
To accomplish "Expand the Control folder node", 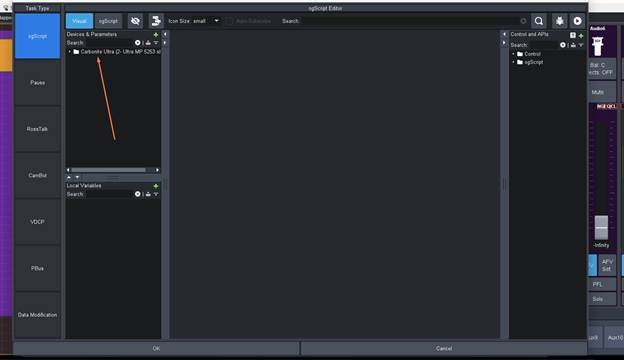I will click(x=513, y=54).
